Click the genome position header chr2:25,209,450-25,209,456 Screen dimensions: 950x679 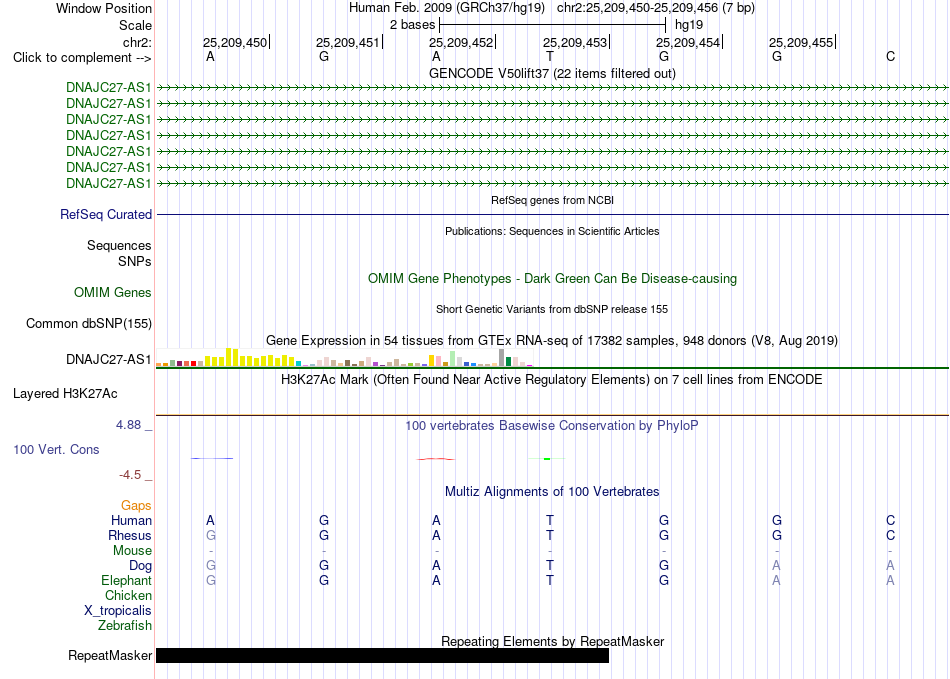point(656,8)
